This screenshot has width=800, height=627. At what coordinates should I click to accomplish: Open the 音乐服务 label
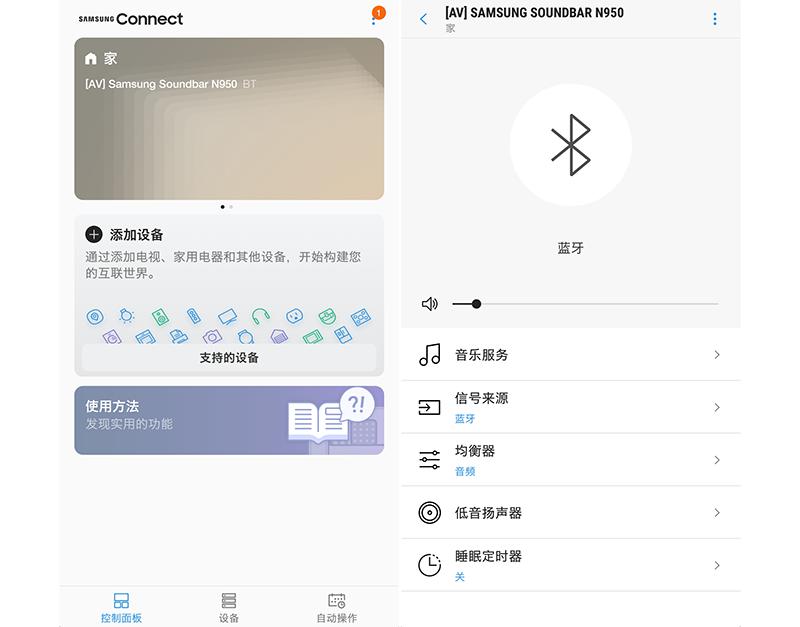(x=482, y=355)
